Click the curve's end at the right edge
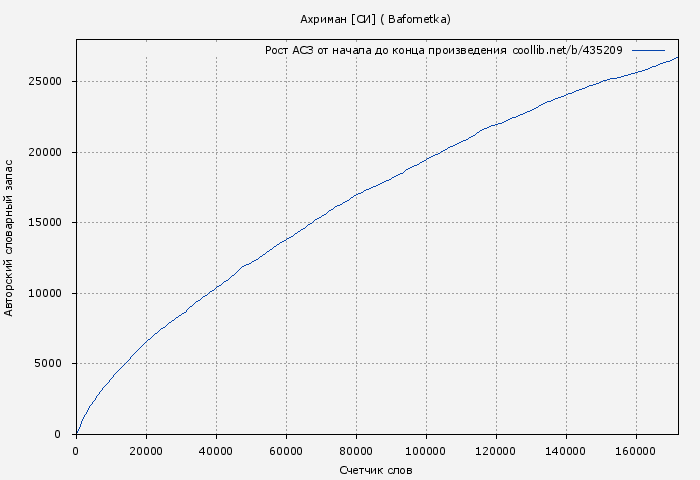The height and width of the screenshot is (480, 700). (677, 58)
